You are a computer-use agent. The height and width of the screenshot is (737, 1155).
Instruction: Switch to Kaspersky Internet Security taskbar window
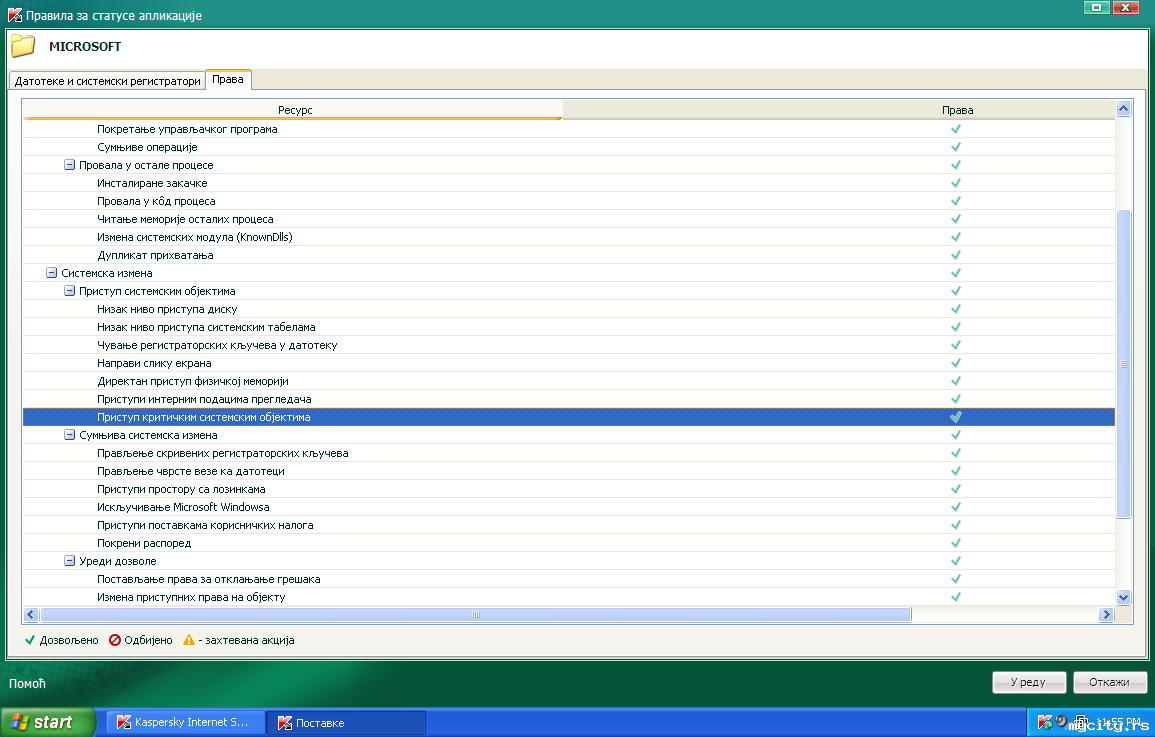[185, 722]
